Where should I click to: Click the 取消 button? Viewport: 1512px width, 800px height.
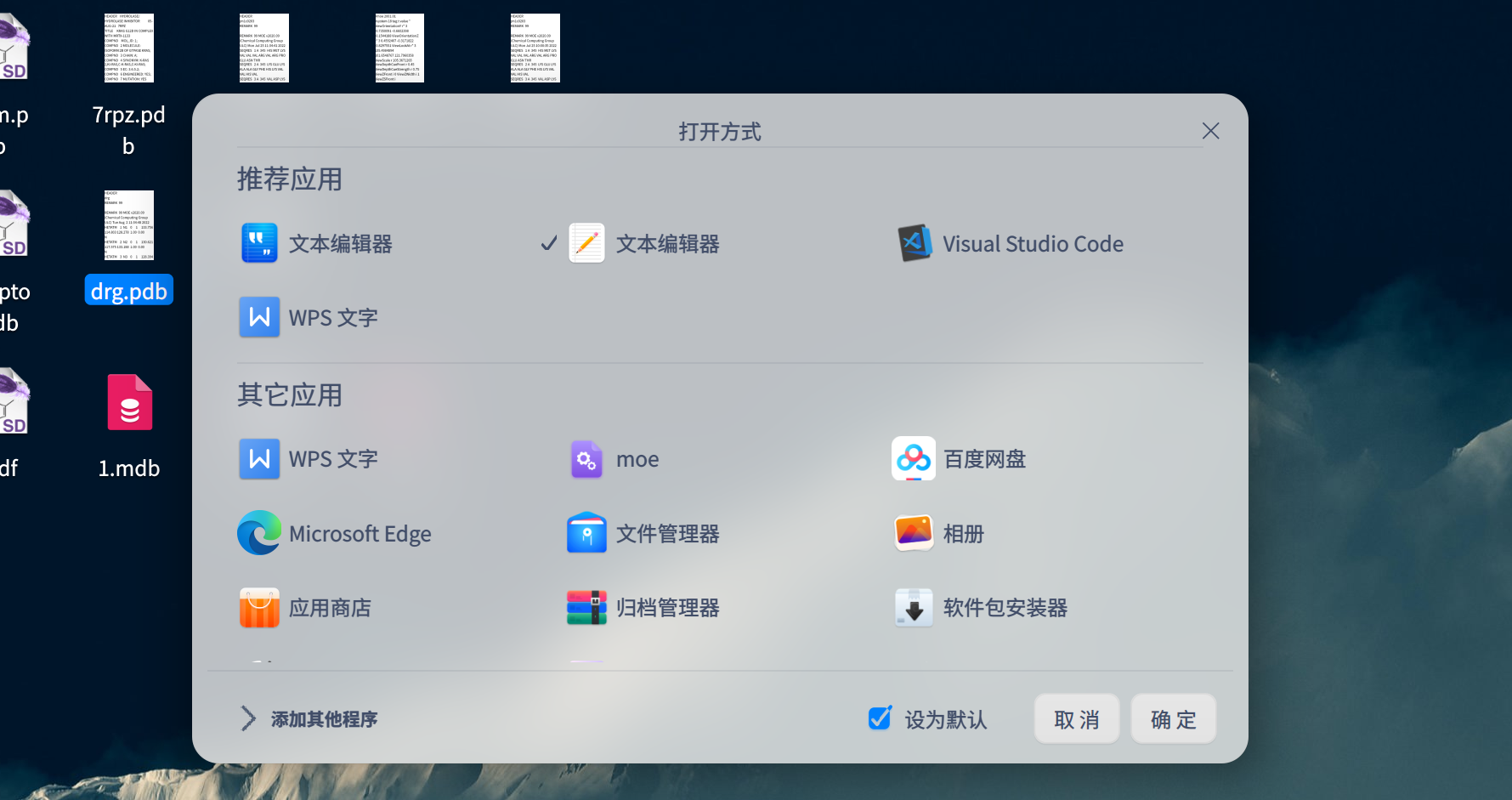[1077, 719]
